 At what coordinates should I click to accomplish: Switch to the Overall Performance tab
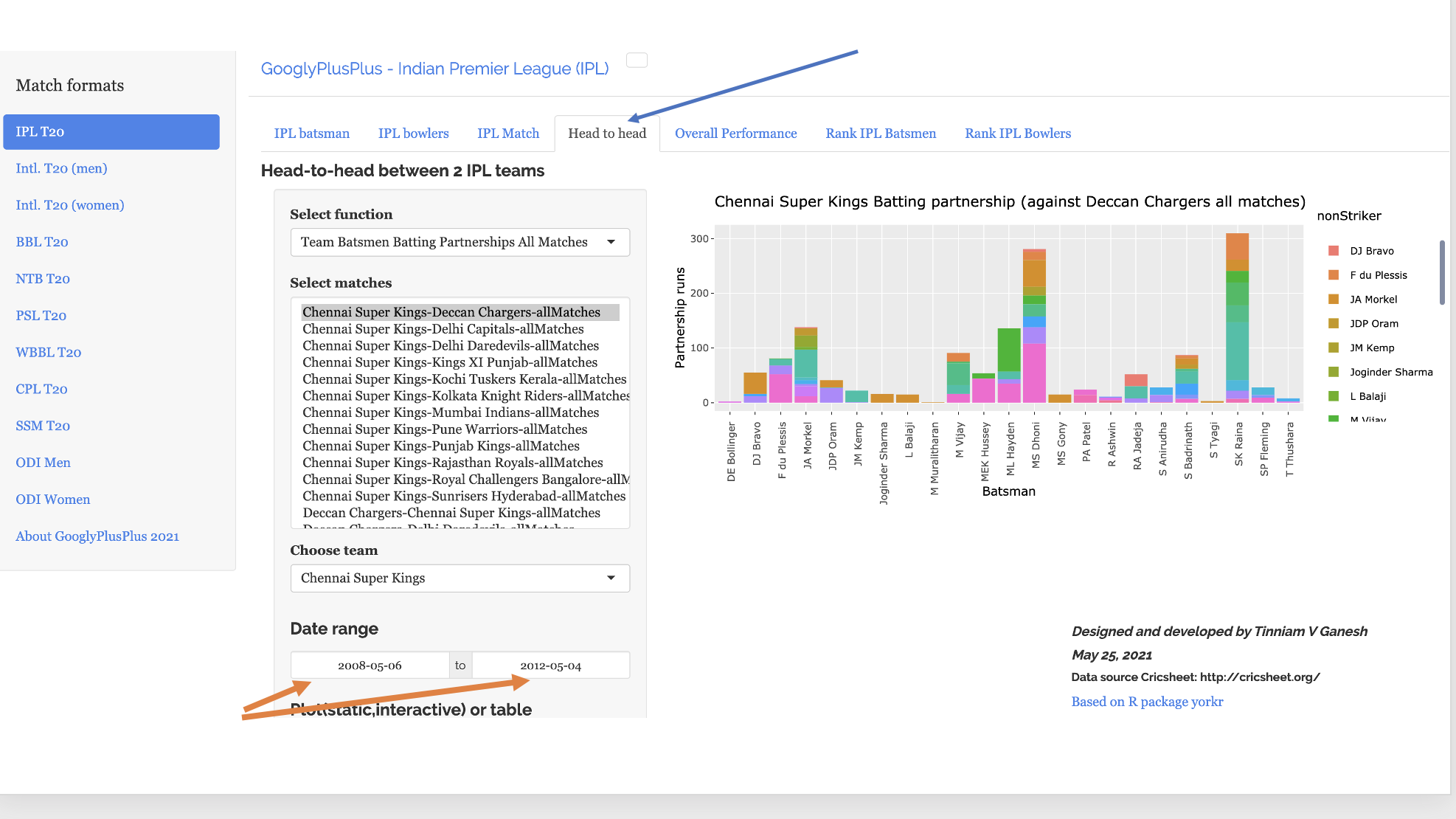click(735, 134)
